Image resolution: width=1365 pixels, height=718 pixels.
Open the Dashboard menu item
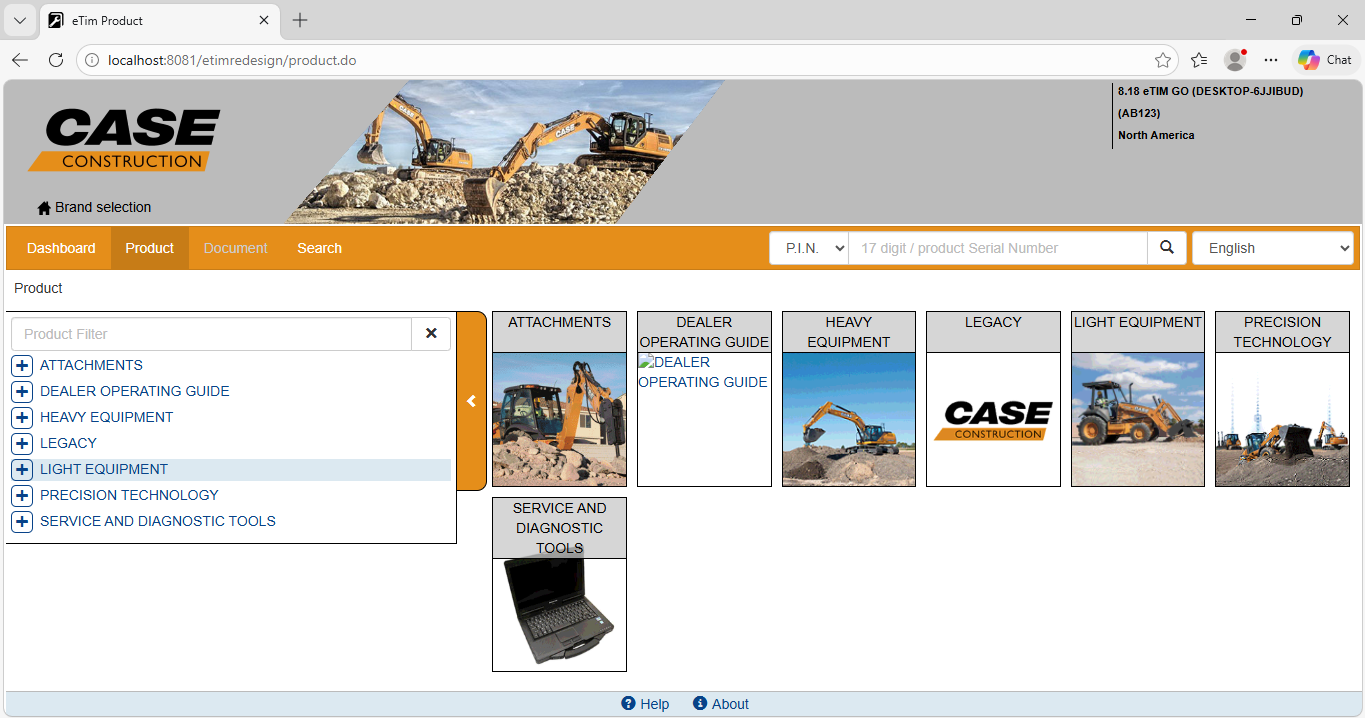click(x=61, y=248)
